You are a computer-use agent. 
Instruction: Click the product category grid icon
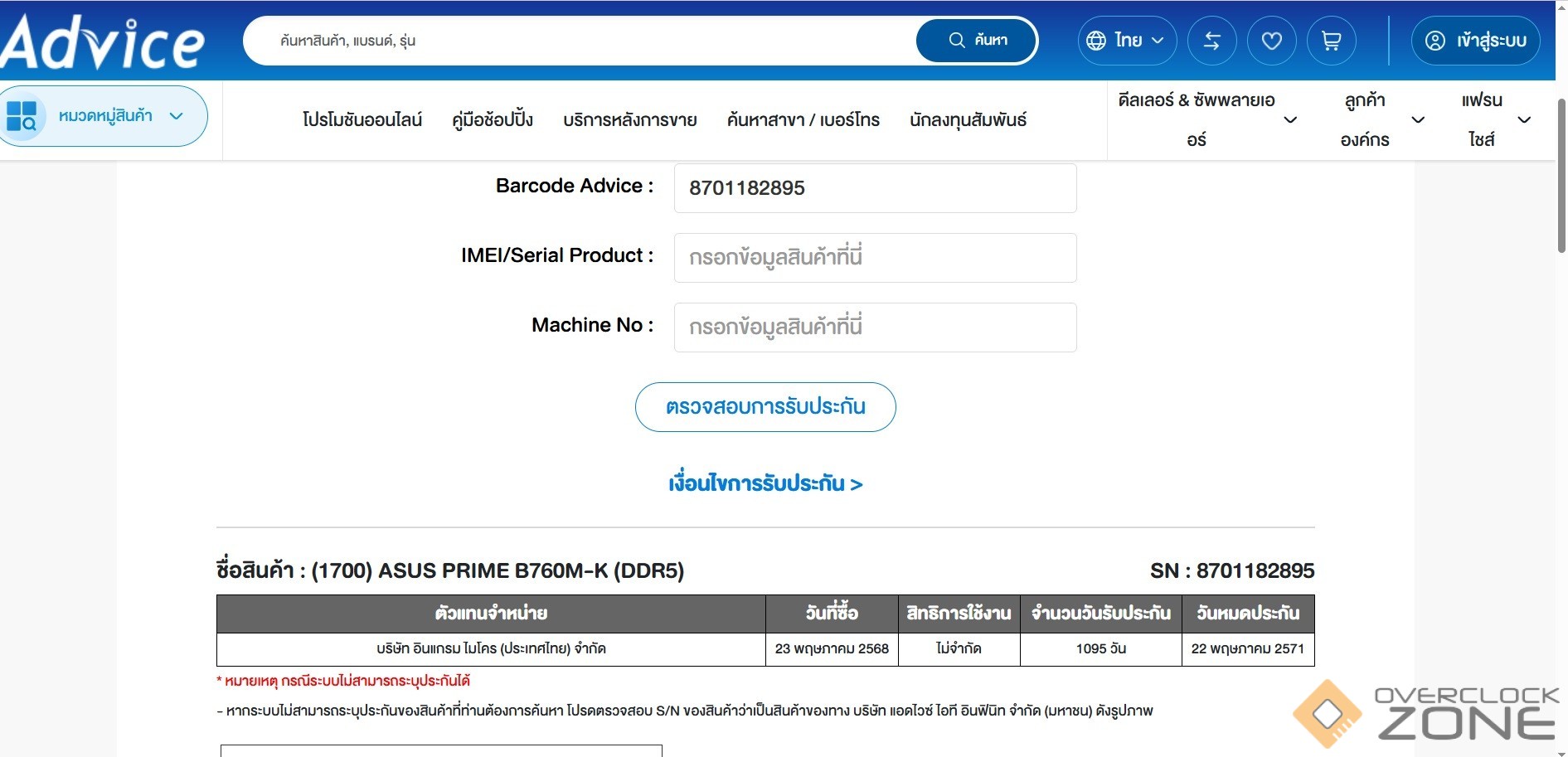22,116
